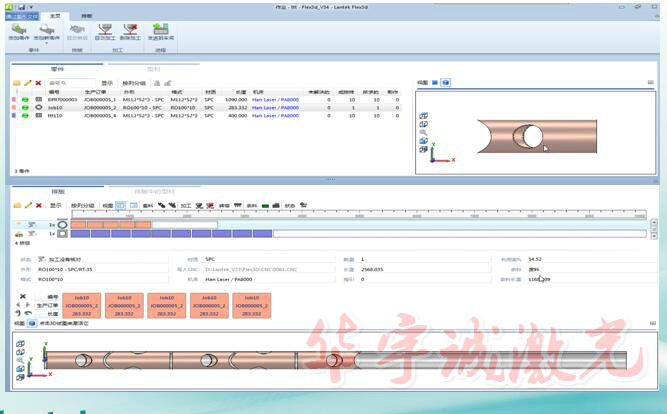Expand the Add New Part dropdown arrow

(47, 41)
